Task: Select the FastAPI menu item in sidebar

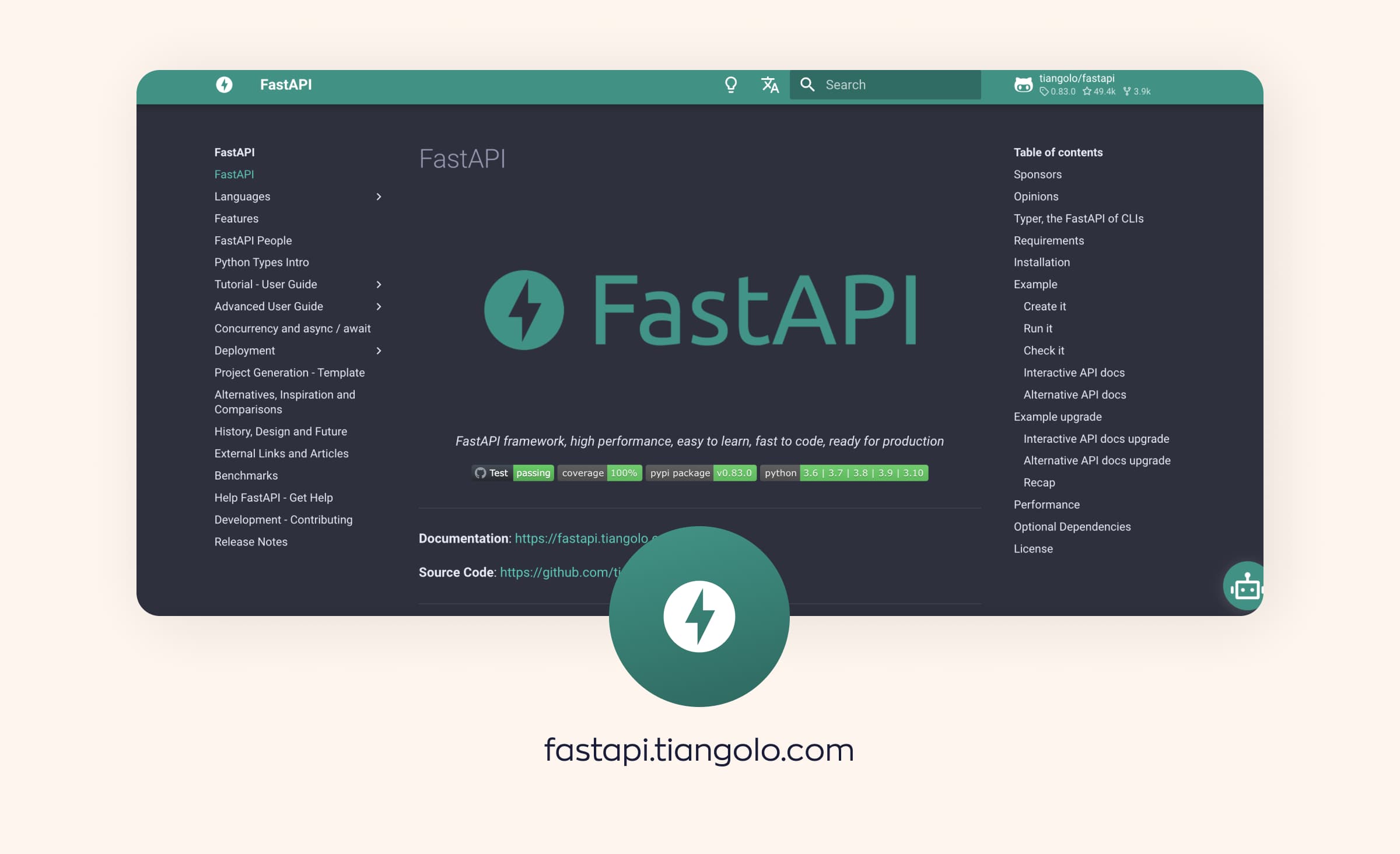Action: click(234, 174)
